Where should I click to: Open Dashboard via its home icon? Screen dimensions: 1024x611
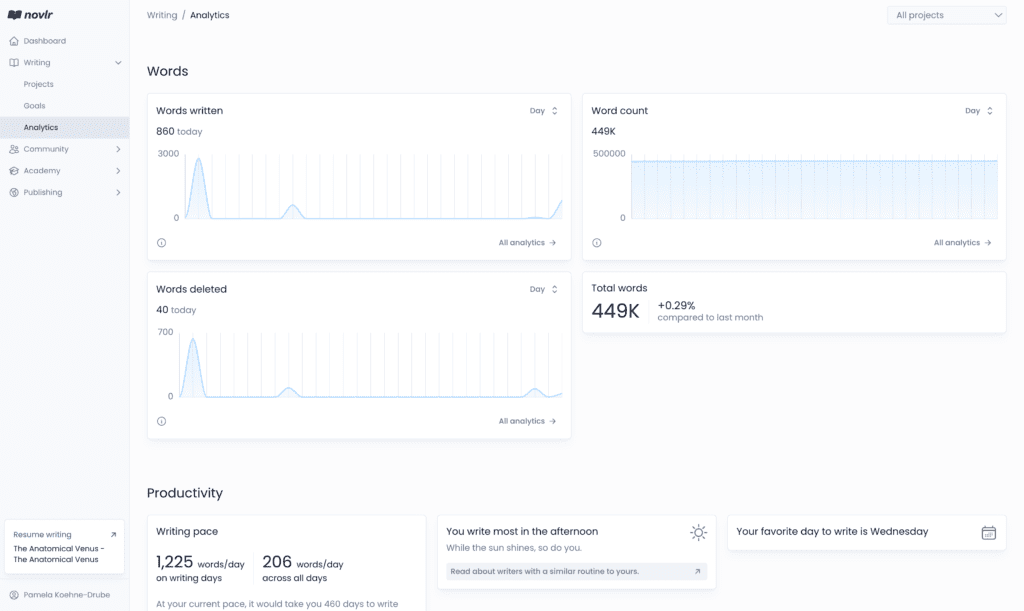click(14, 40)
